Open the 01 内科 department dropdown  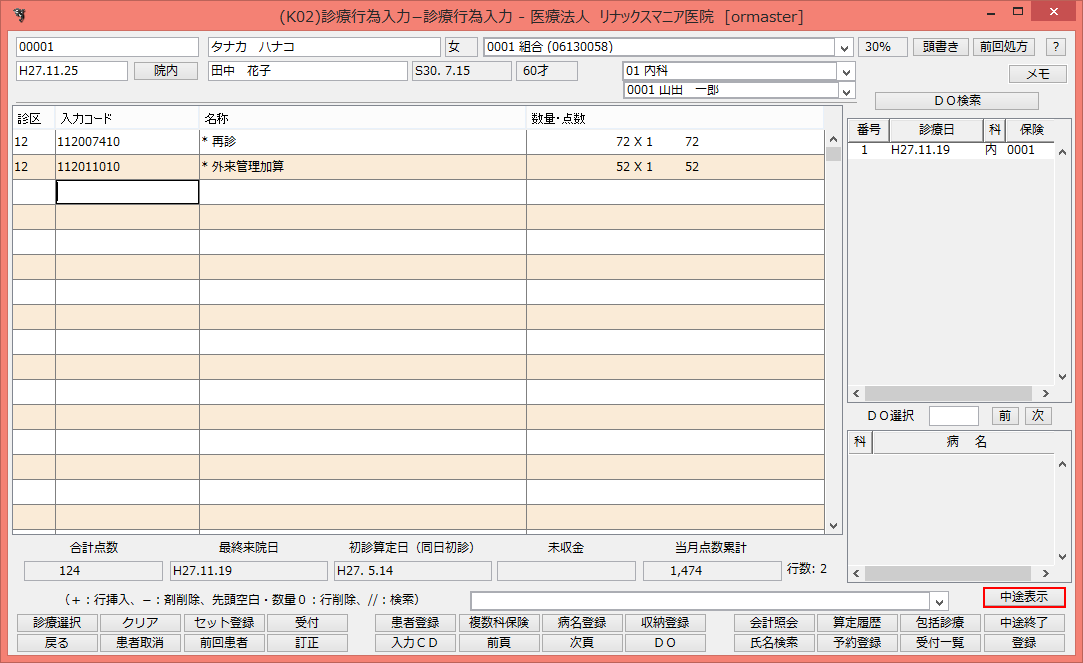(845, 71)
